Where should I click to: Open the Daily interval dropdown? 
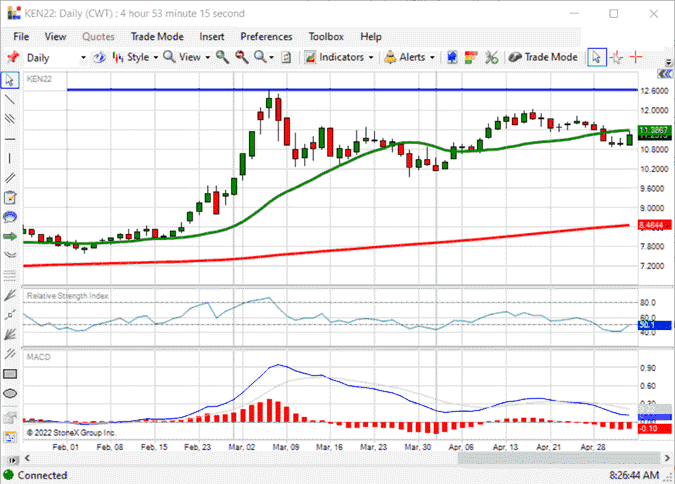tap(56, 58)
